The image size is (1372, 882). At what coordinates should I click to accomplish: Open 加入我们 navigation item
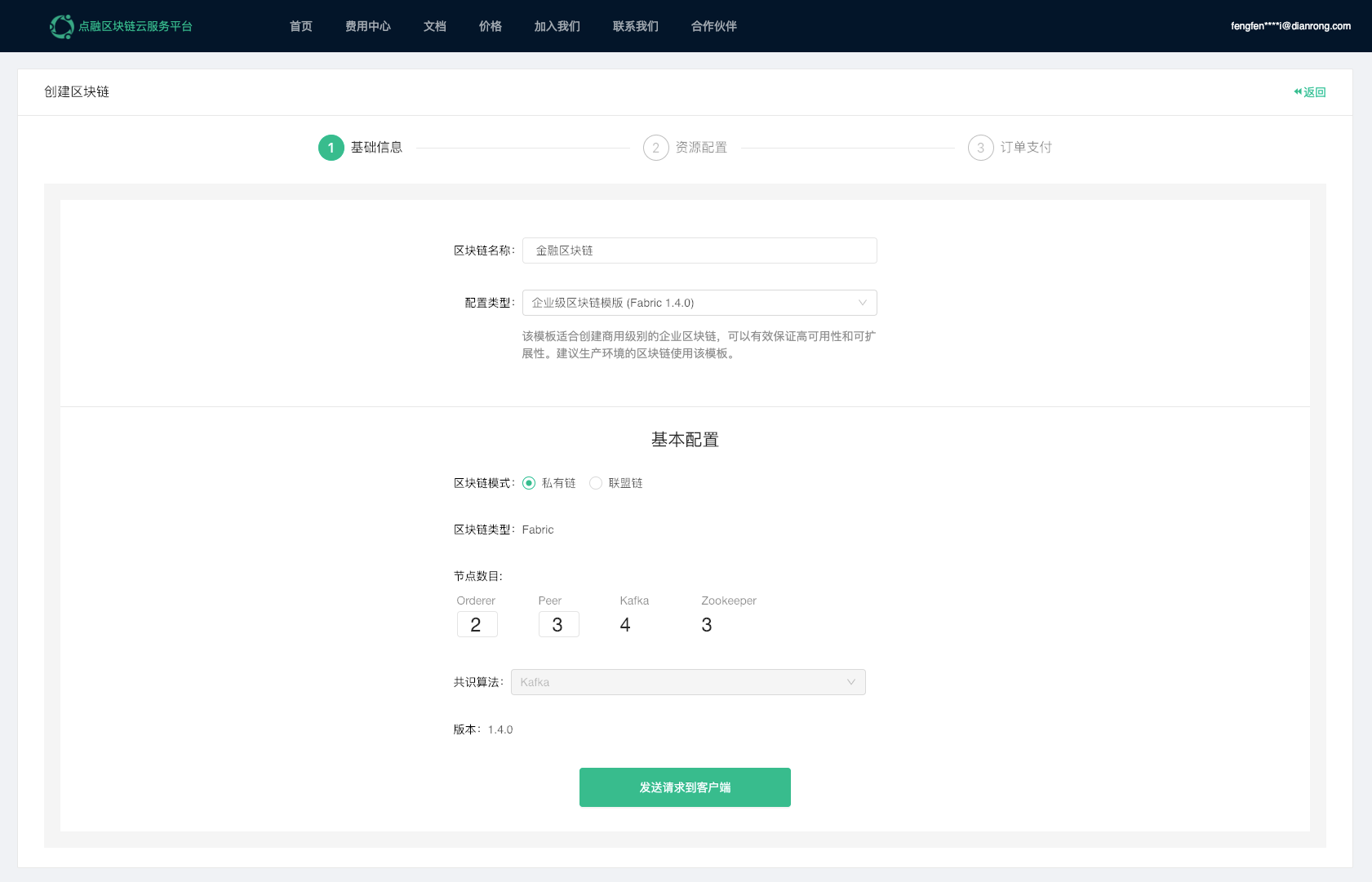tap(557, 26)
